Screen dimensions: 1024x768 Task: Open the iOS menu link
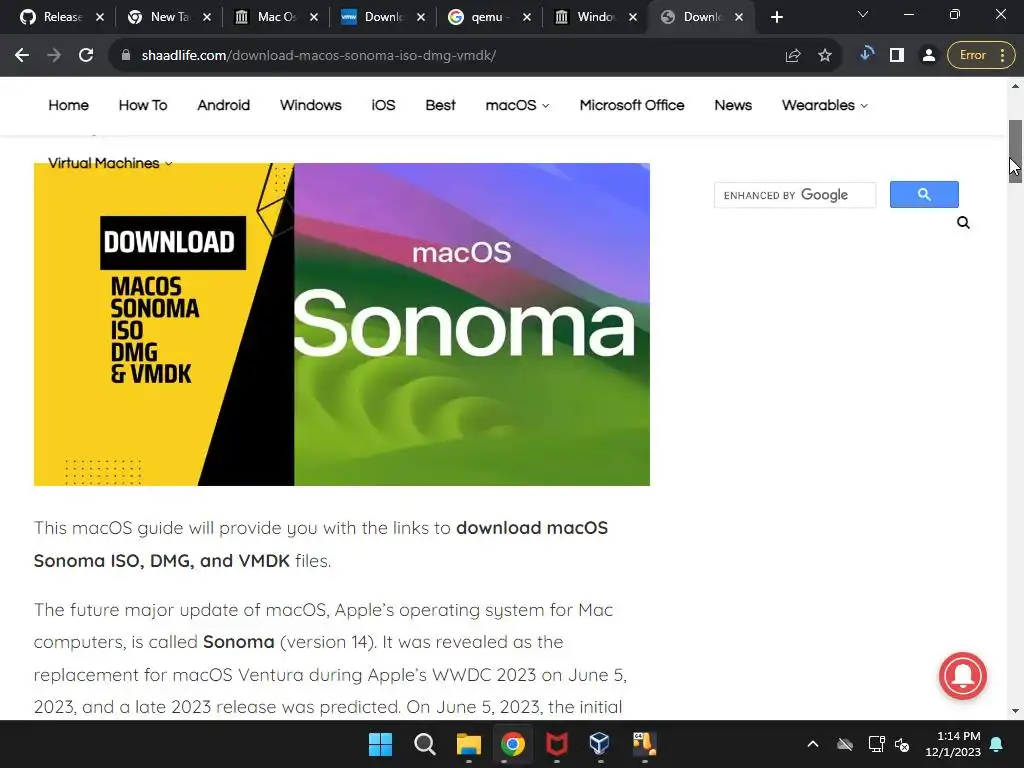click(383, 105)
